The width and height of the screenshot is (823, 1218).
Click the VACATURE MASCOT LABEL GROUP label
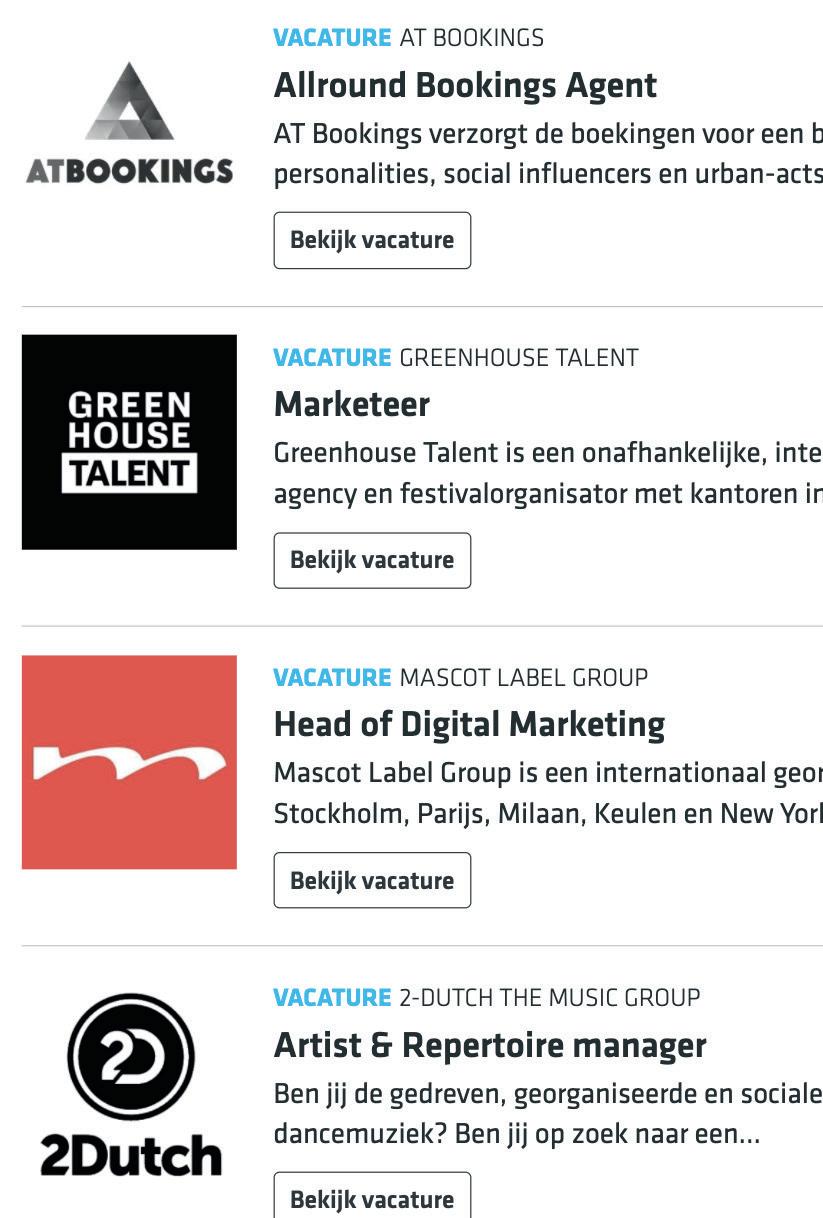coord(460,678)
